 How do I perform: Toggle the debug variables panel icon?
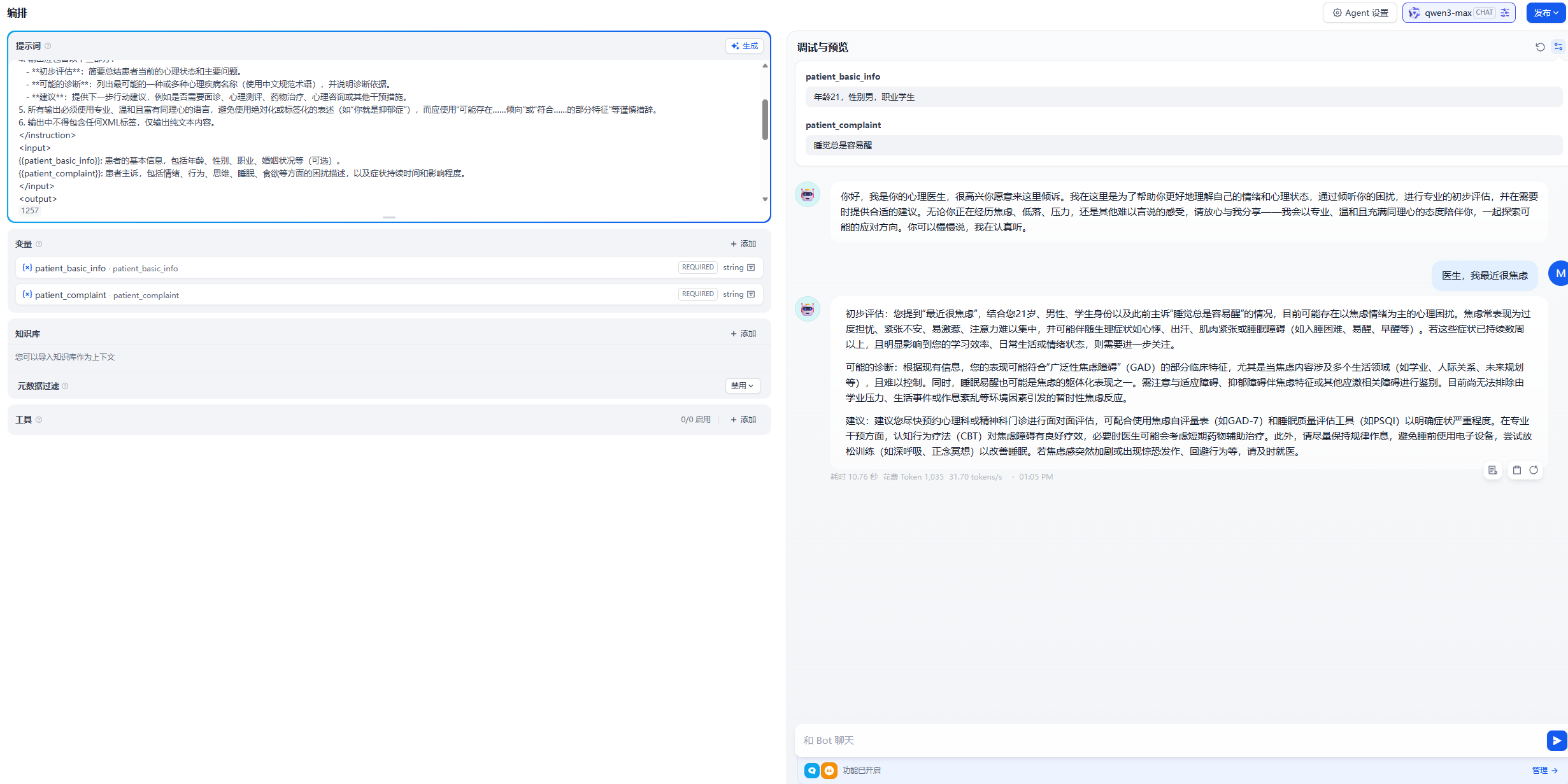[1558, 47]
